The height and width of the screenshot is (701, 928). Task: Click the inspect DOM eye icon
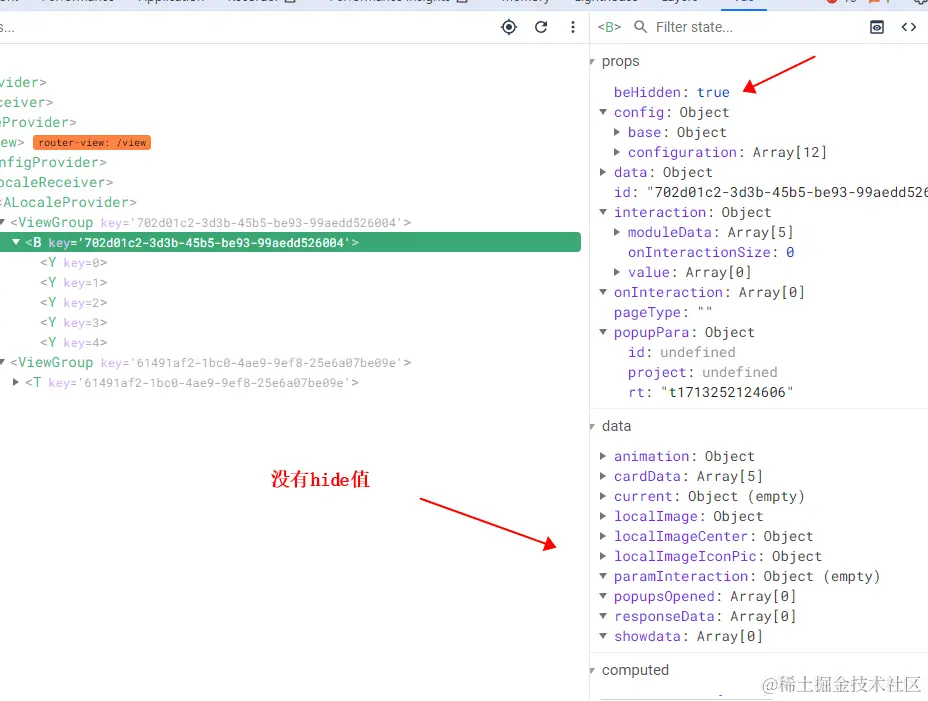(x=877, y=27)
